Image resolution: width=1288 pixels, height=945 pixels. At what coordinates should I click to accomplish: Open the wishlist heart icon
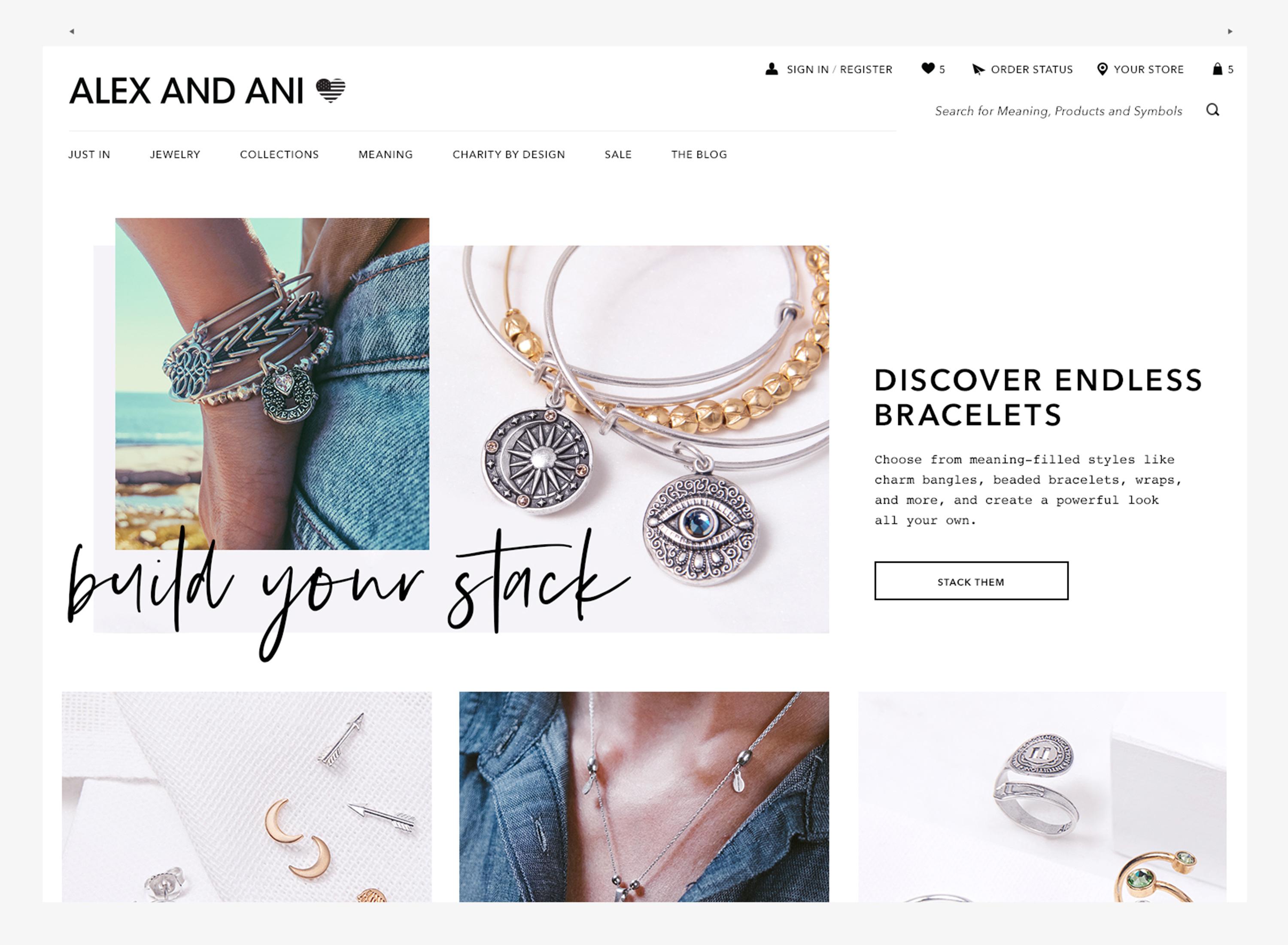click(928, 69)
